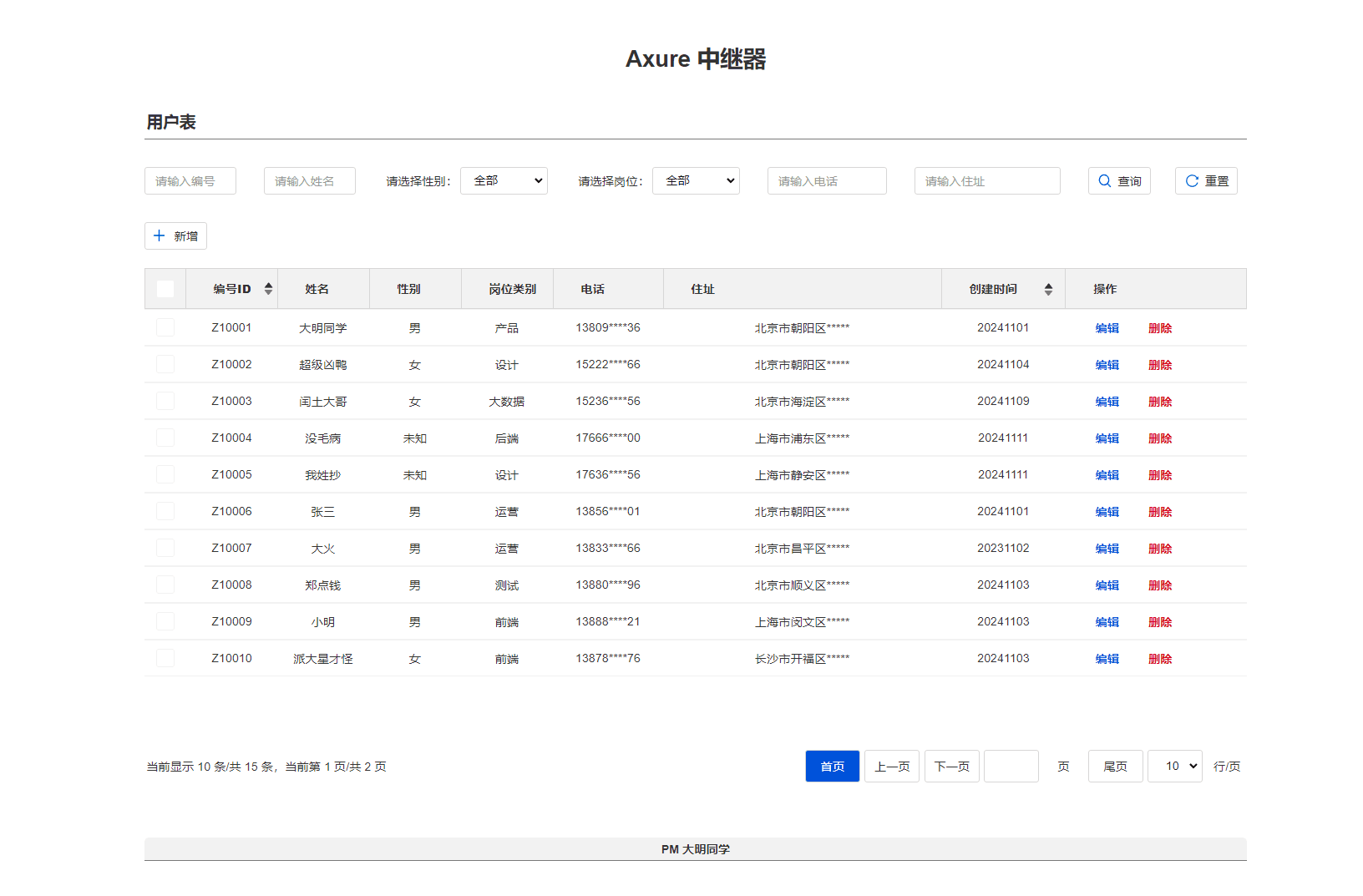Focus the 请输入编号 input field
This screenshot has width=1363, height=896.
[190, 181]
